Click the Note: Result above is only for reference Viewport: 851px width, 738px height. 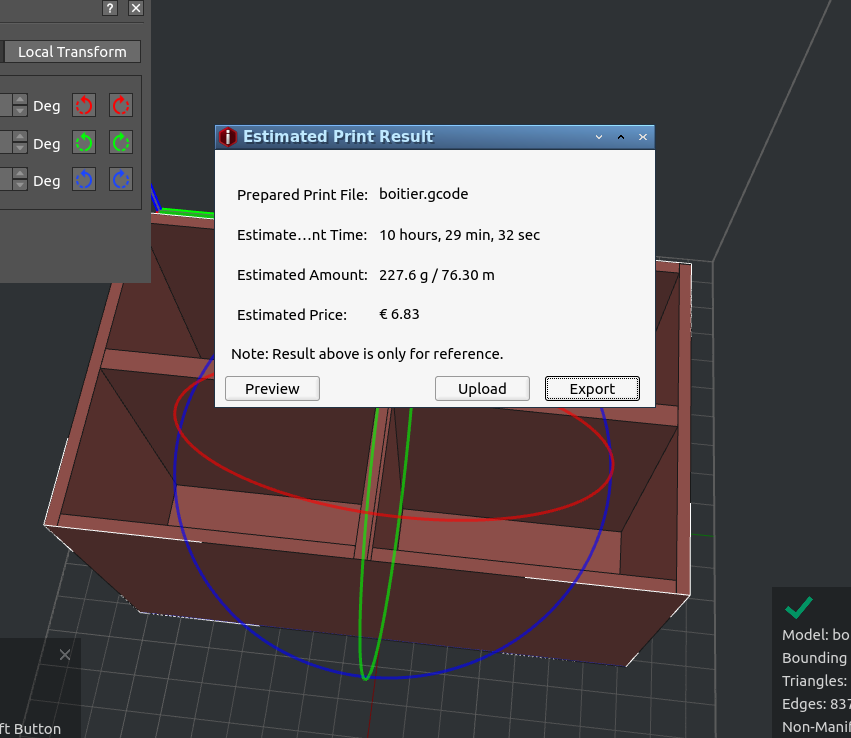coord(367,354)
